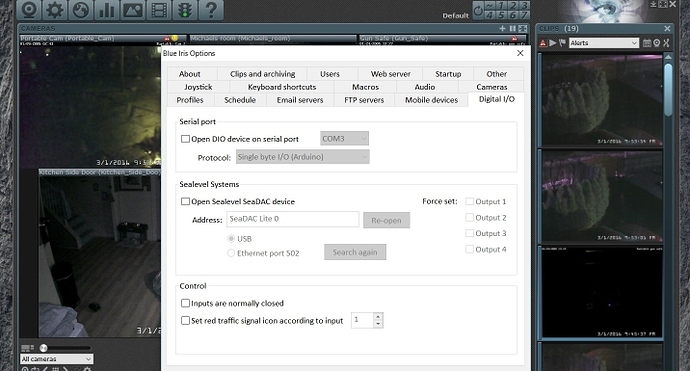Screen dimensions: 690x371
Task: Open the Protocol Single byte I/O dropdown
Action: coord(303,157)
